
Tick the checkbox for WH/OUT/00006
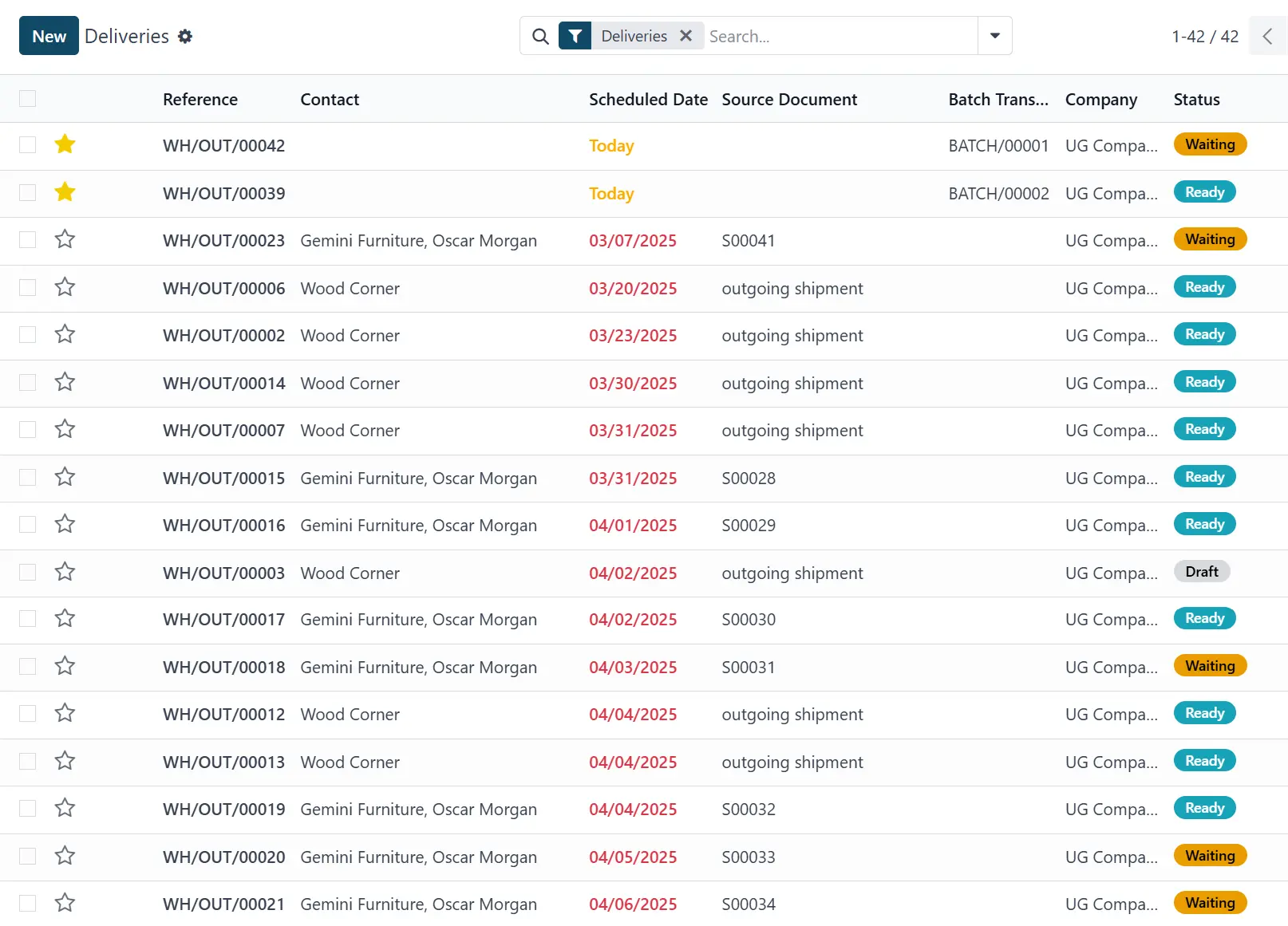pyautogui.click(x=28, y=287)
